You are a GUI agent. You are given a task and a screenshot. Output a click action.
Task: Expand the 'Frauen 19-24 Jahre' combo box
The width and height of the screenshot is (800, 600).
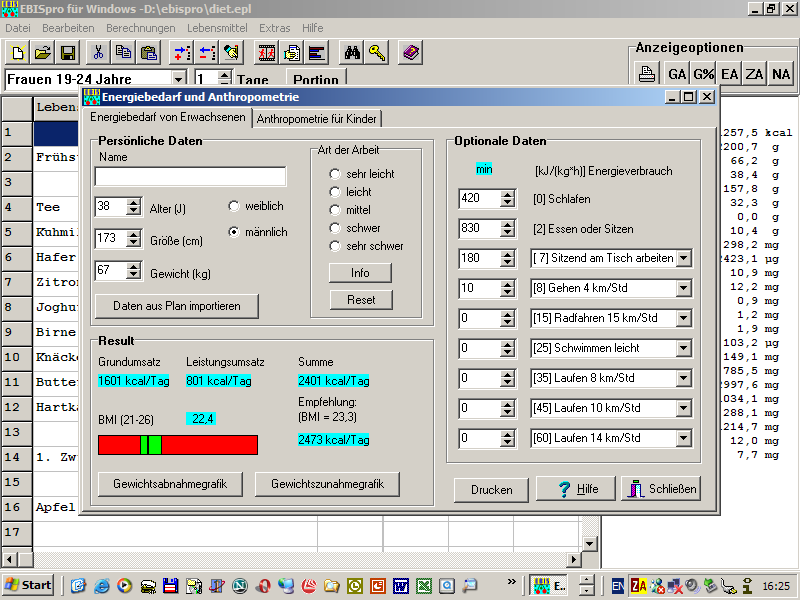(x=178, y=79)
